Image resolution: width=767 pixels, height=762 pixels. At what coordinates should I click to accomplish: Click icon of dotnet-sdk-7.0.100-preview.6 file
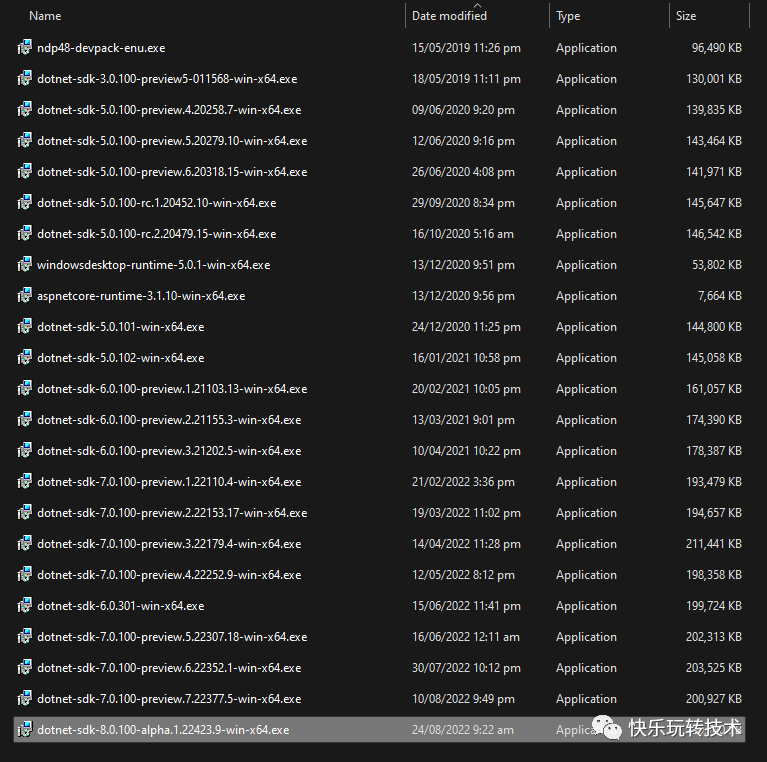[24, 668]
